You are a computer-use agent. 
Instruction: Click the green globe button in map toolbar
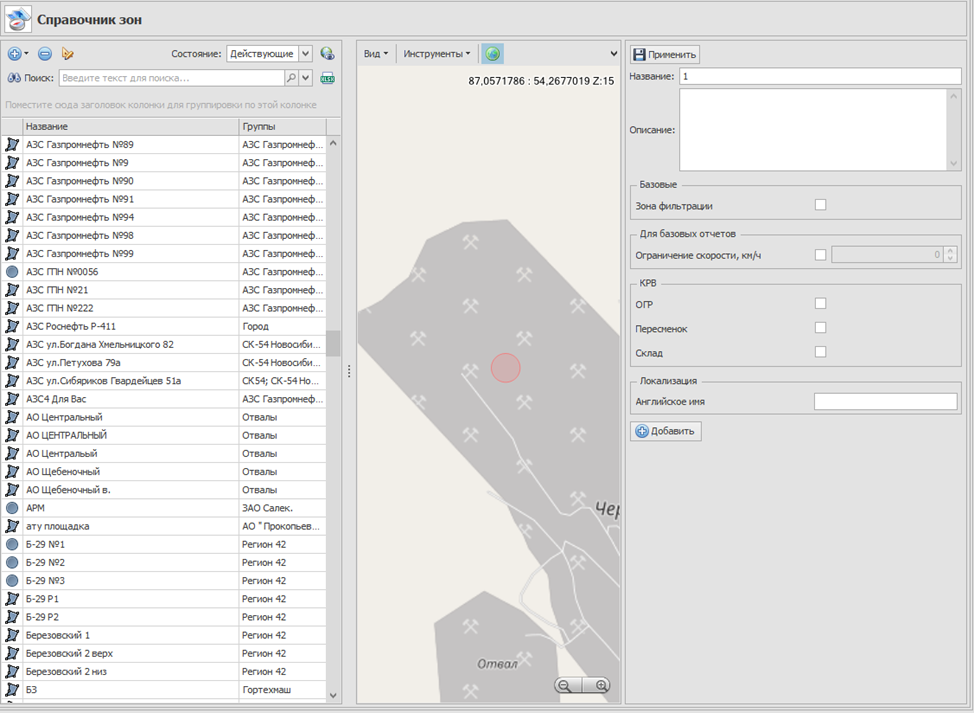tap(492, 54)
